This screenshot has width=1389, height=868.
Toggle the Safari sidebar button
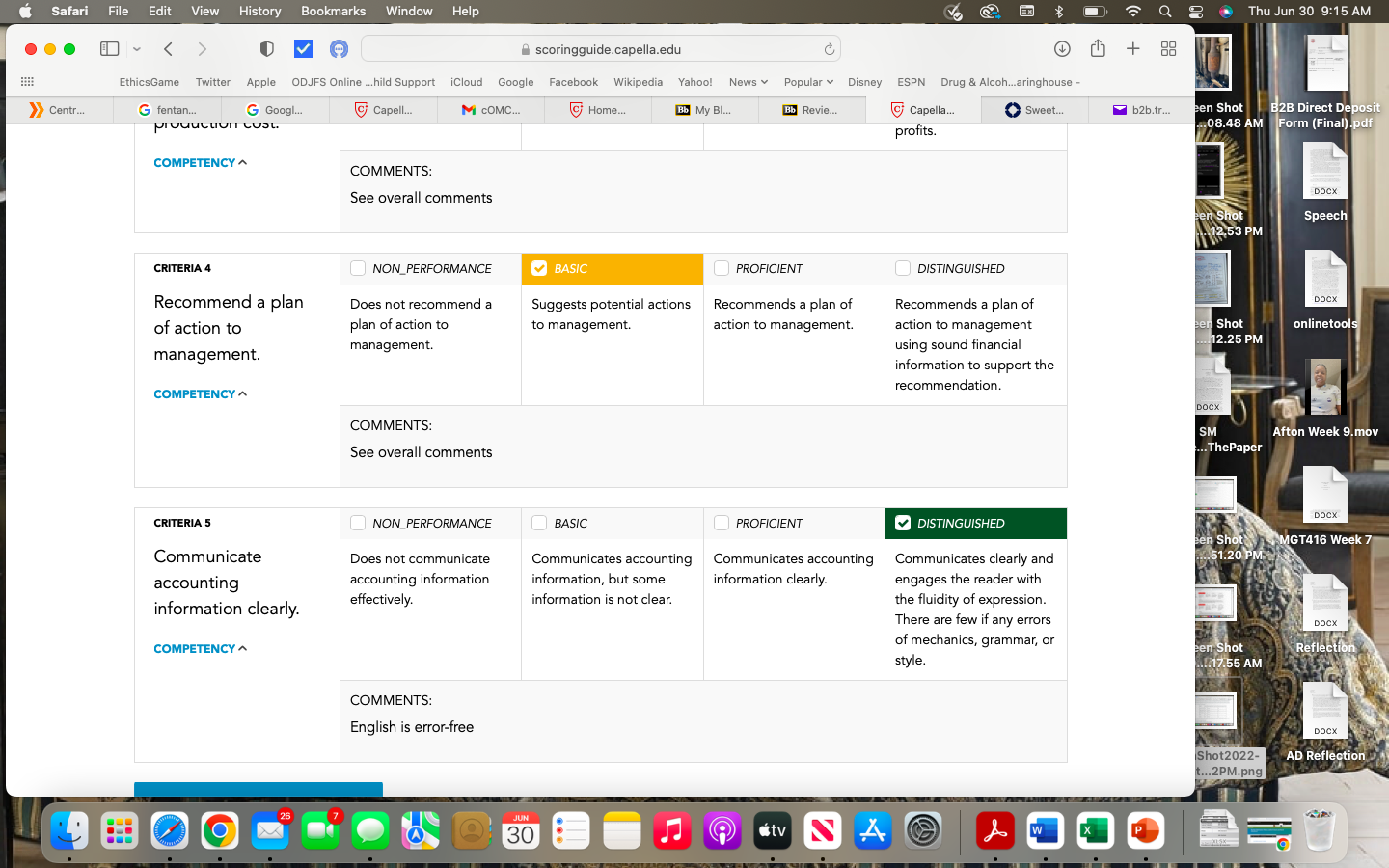point(110,49)
